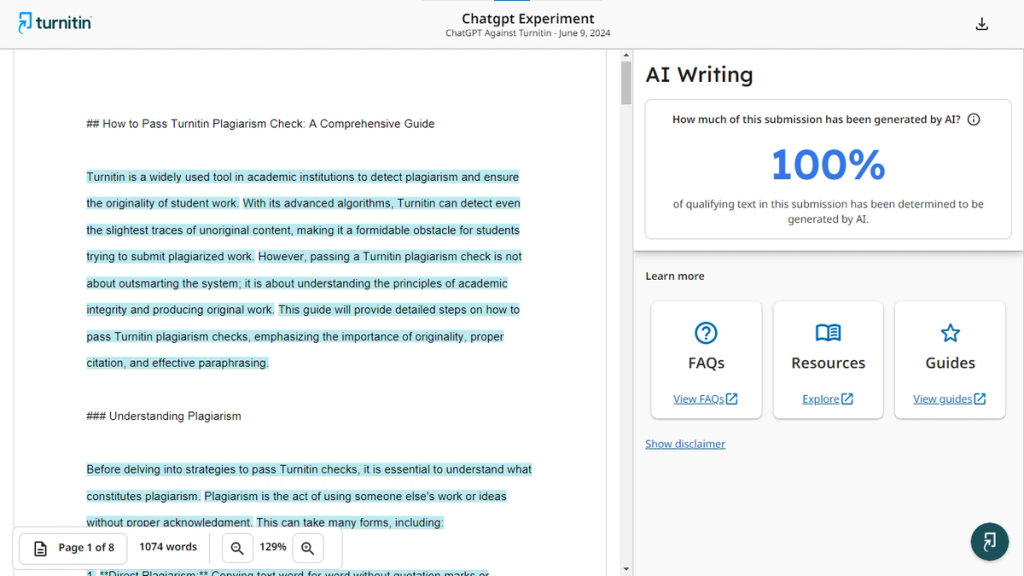Download the Chatgpt Experiment report
1024x576 pixels.
point(981,22)
